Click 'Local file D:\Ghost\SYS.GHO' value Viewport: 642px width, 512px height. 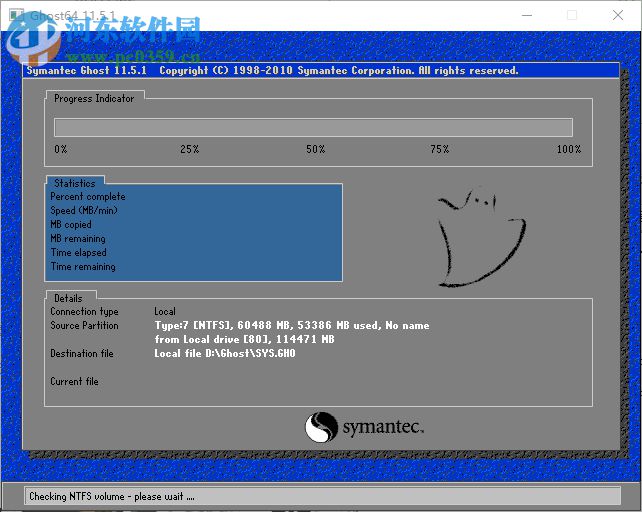pyautogui.click(x=225, y=353)
